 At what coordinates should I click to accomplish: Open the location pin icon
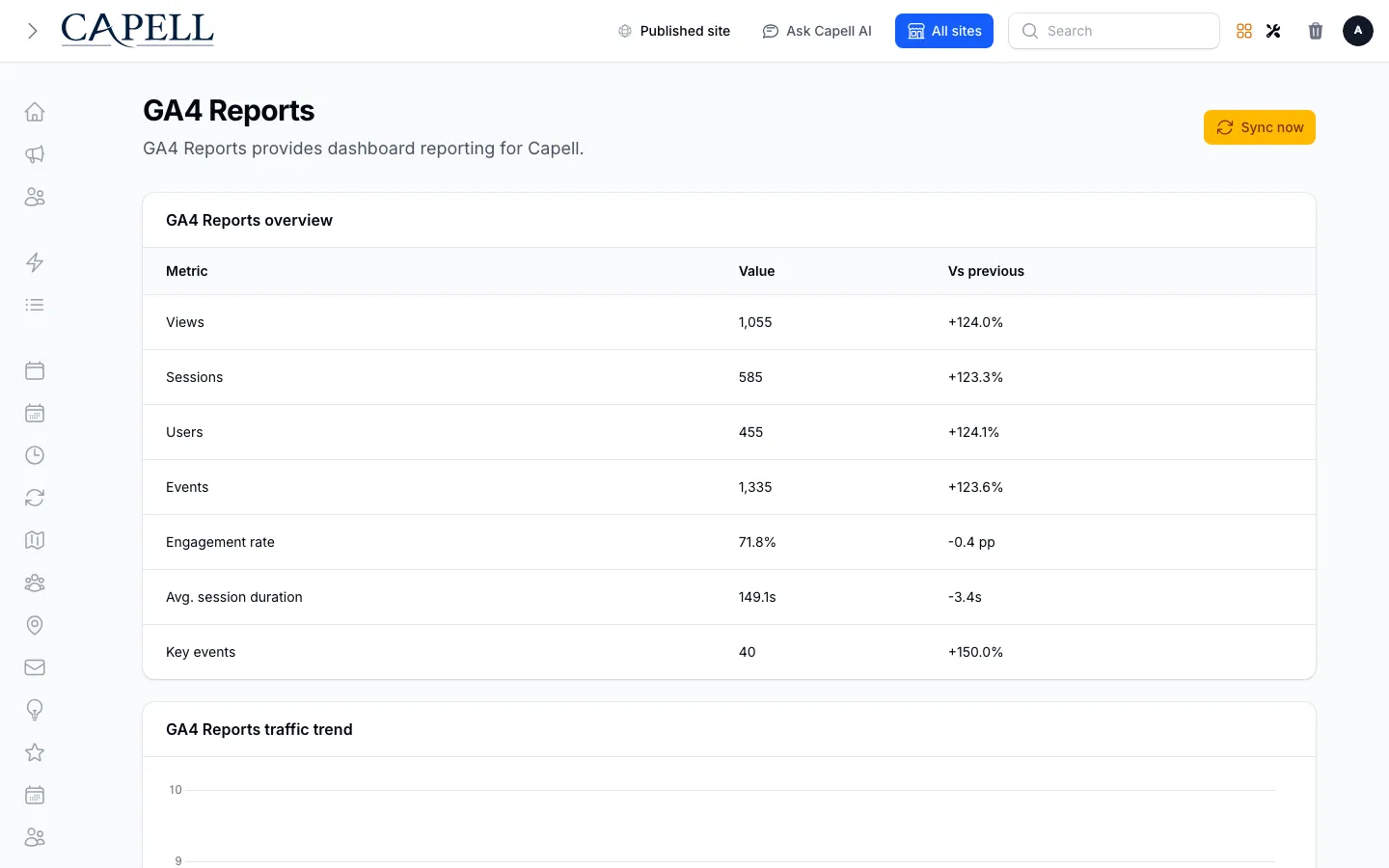pyautogui.click(x=35, y=625)
